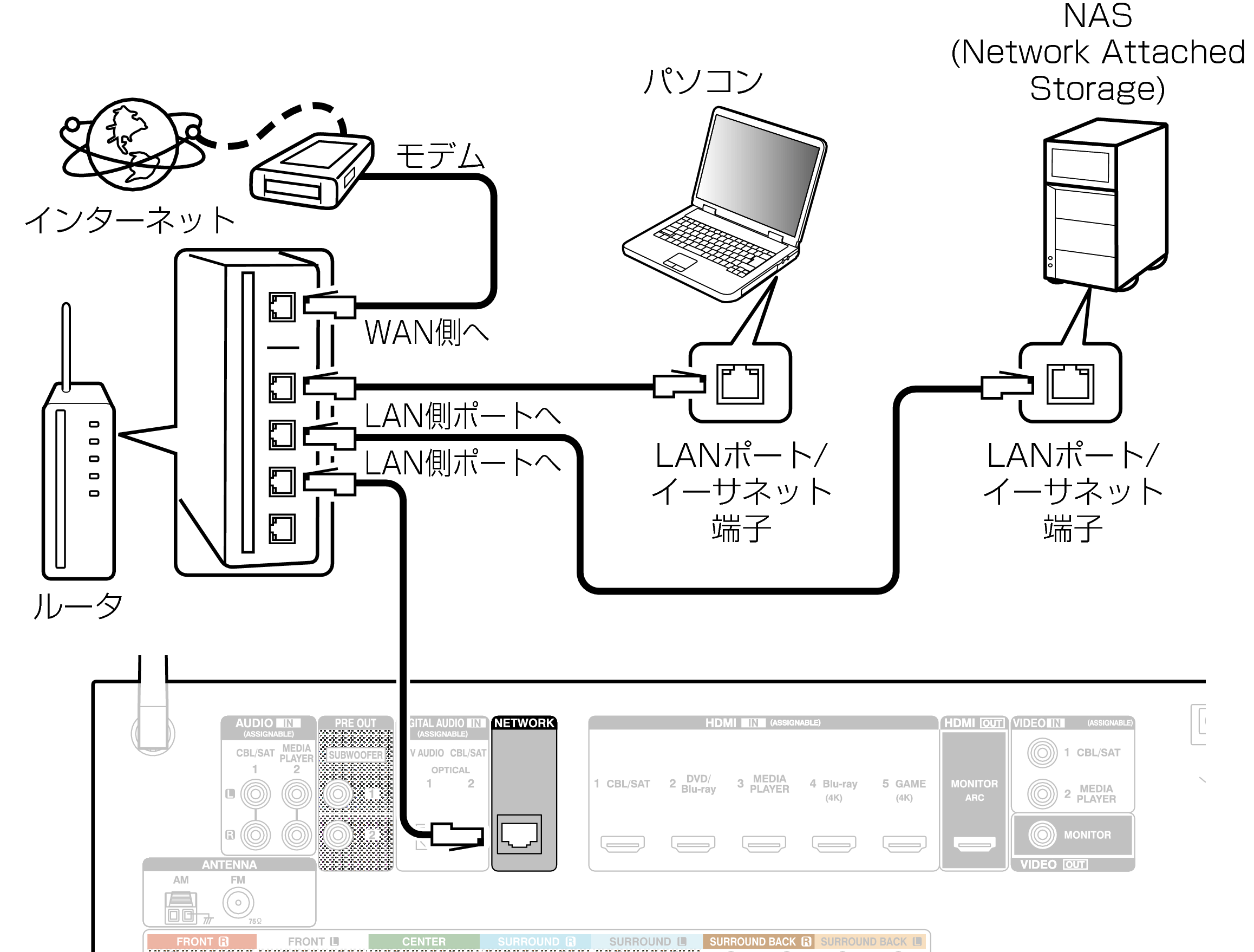This screenshot has height=952, width=1254.
Task: Click the HDMI 5 GAME input port
Action: [904, 844]
